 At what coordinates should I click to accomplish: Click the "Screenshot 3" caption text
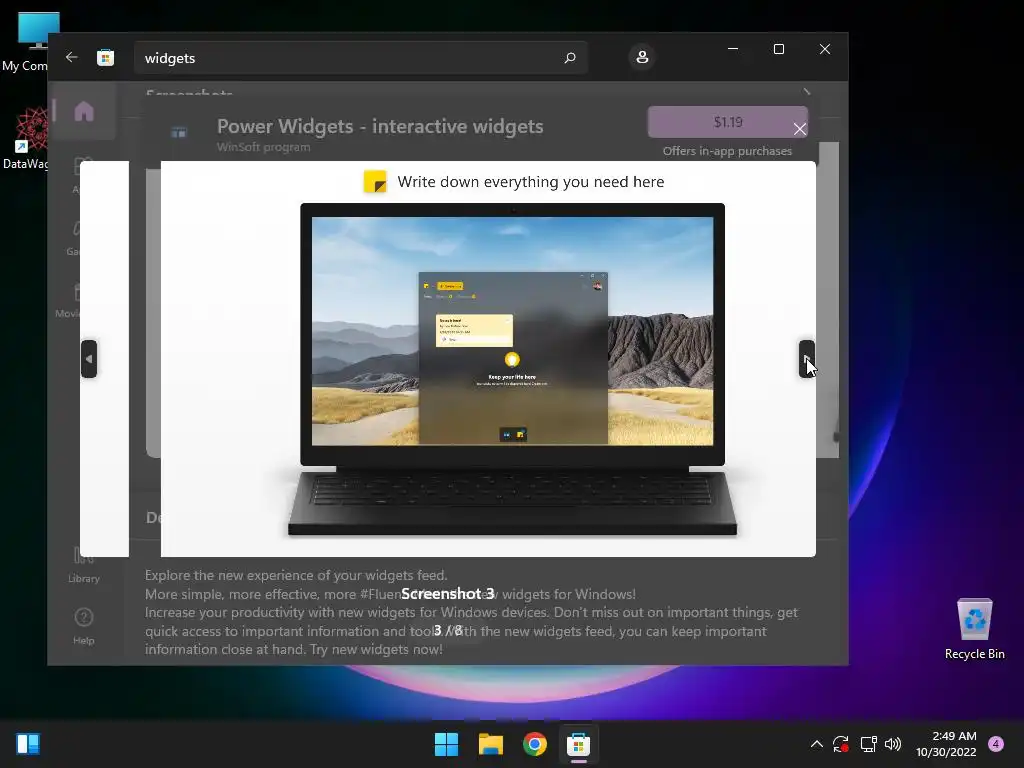[x=448, y=594]
